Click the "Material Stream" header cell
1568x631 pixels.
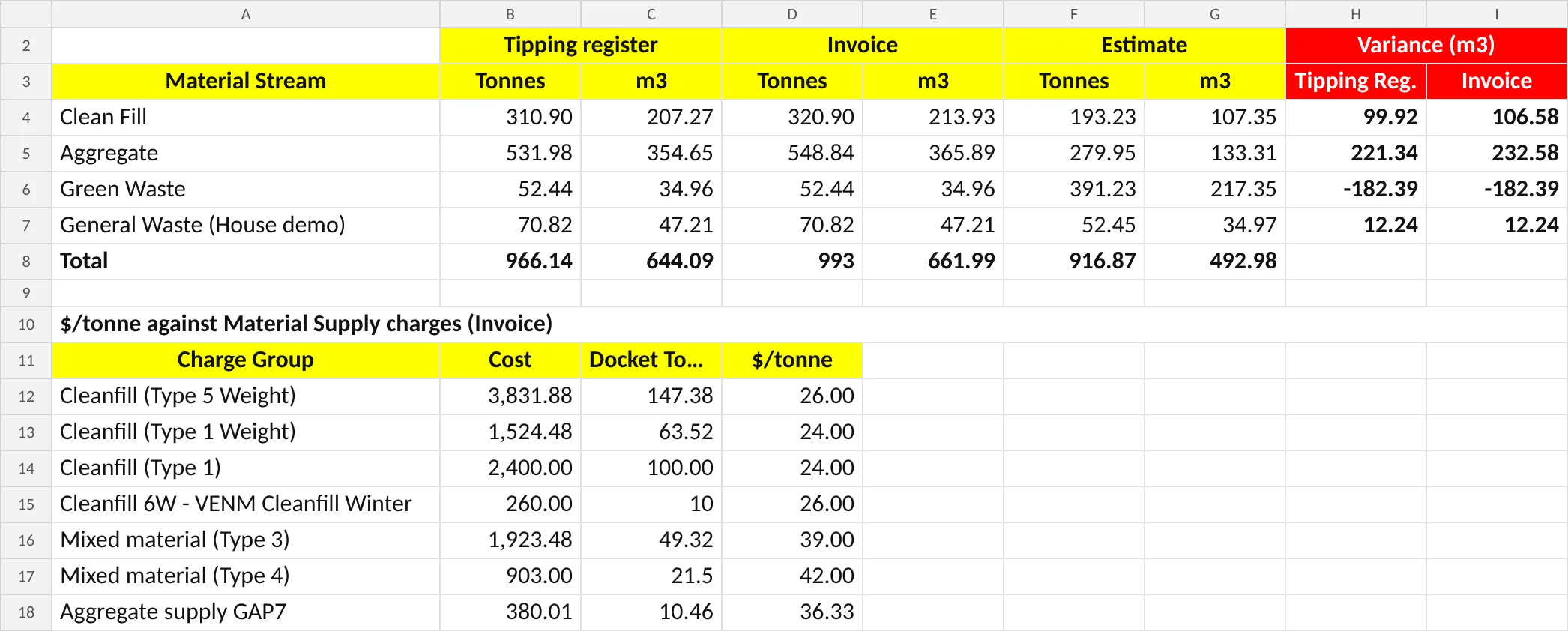[245, 81]
